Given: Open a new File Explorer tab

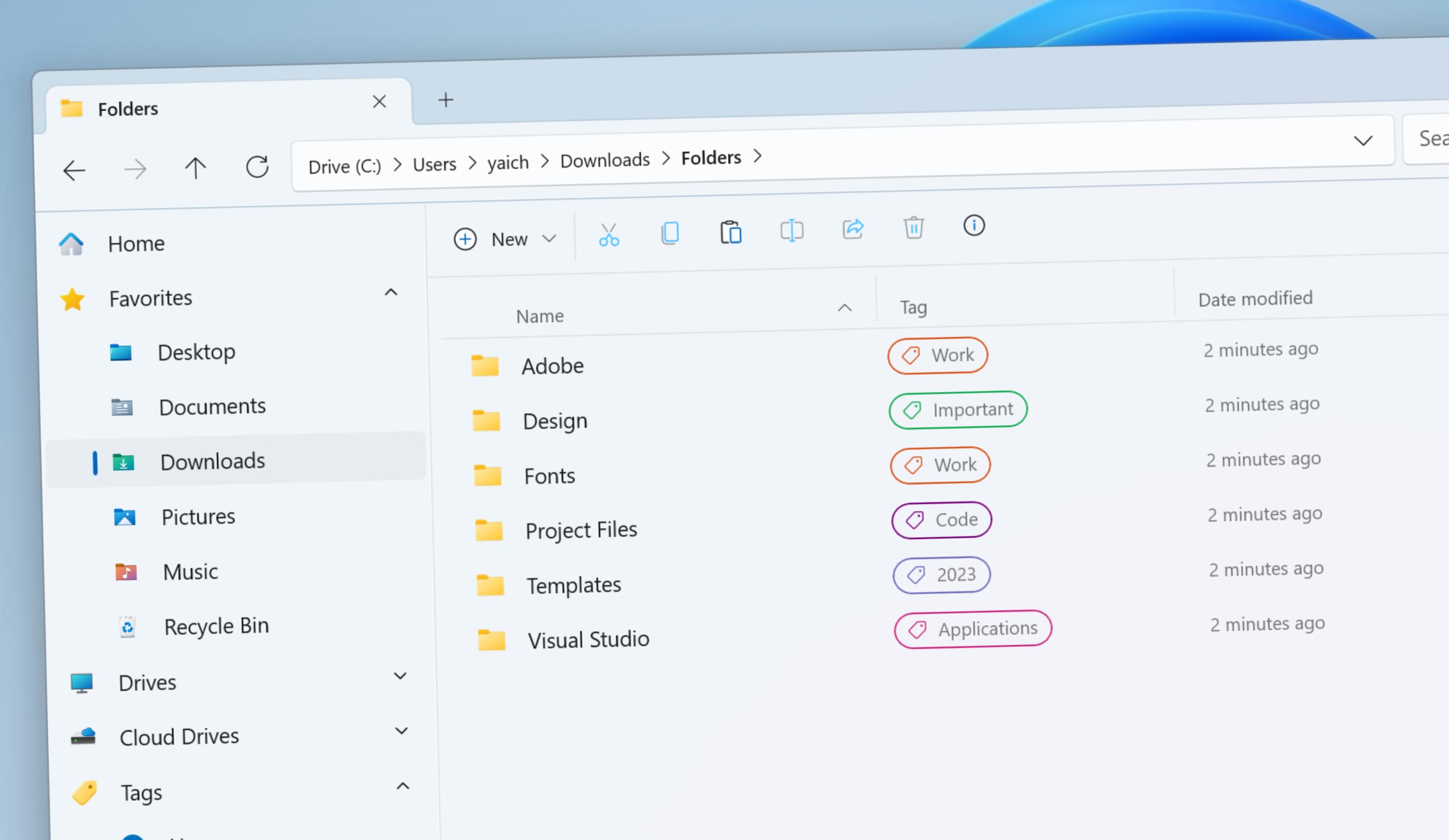Looking at the screenshot, I should [445, 100].
